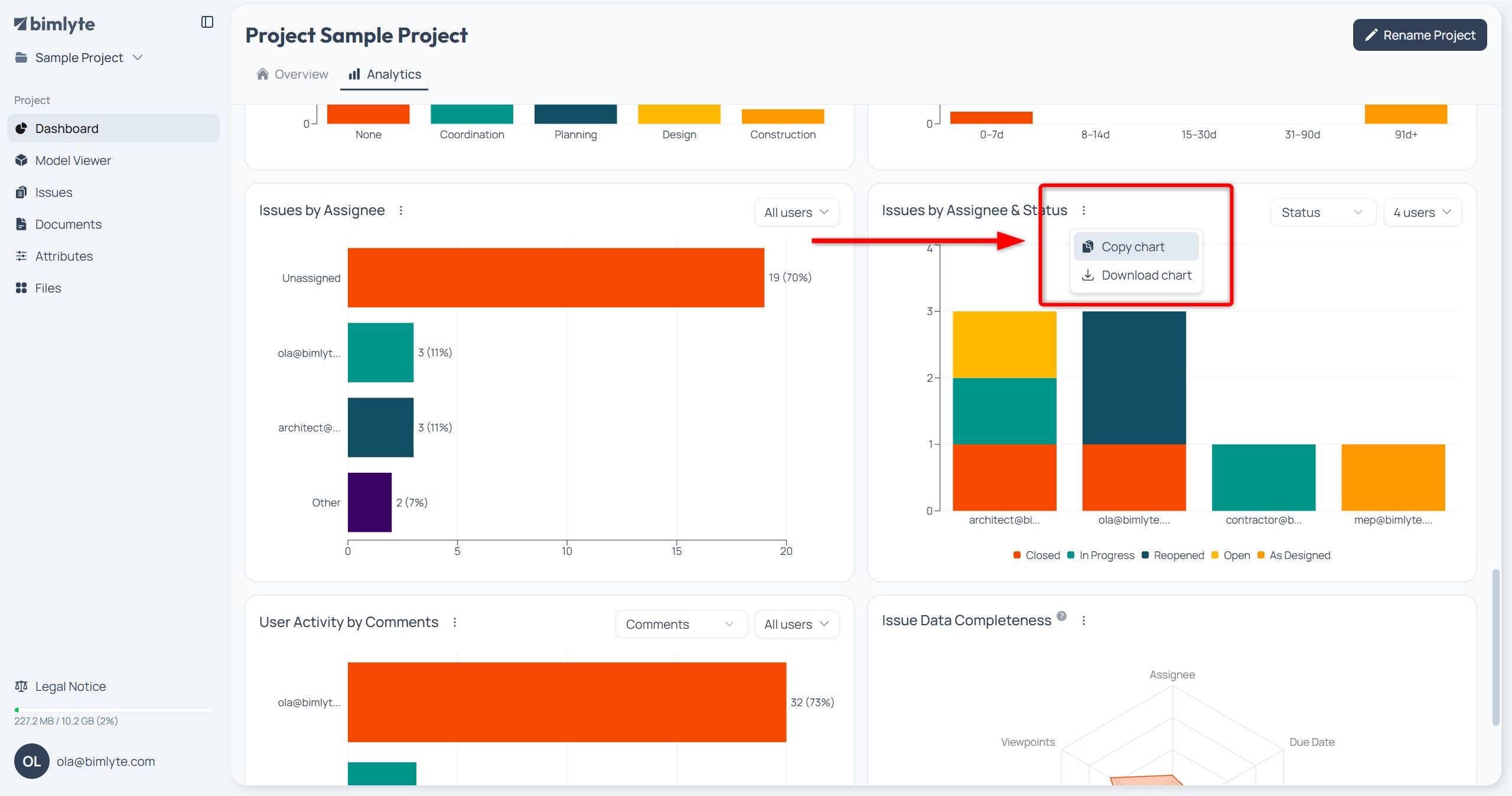Open Issues by Assignee chart options menu
Viewport: 1512px width, 796px height.
pos(401,210)
